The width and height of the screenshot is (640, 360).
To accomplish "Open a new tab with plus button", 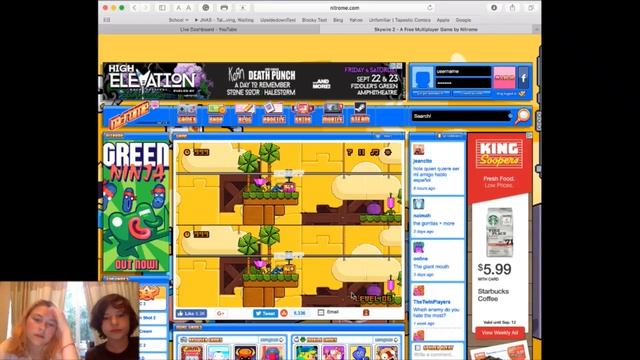I will point(537,29).
